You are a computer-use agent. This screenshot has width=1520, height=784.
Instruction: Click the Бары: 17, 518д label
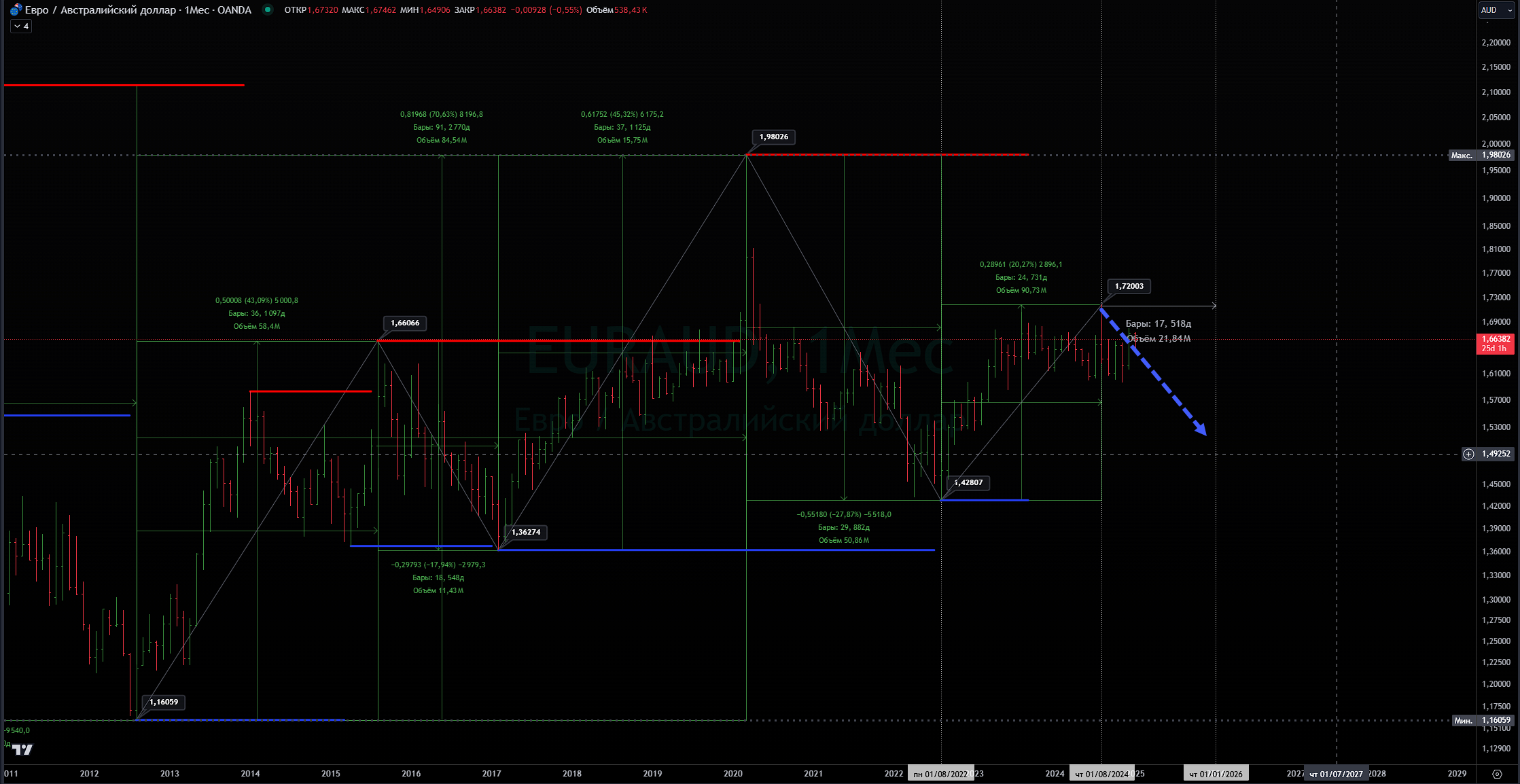(1159, 323)
